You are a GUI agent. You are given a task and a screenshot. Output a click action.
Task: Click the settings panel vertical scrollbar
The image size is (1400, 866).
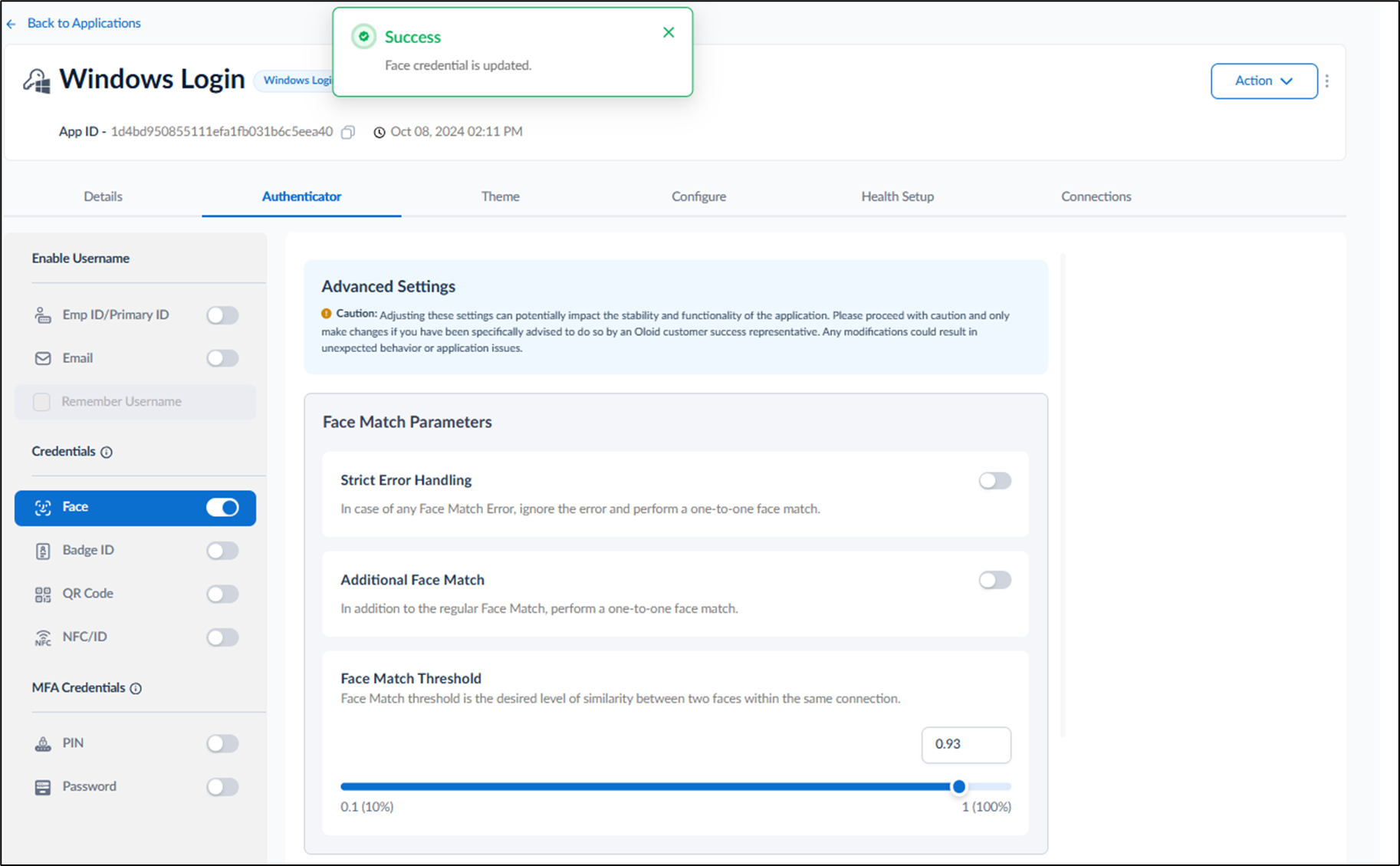[x=1063, y=496]
